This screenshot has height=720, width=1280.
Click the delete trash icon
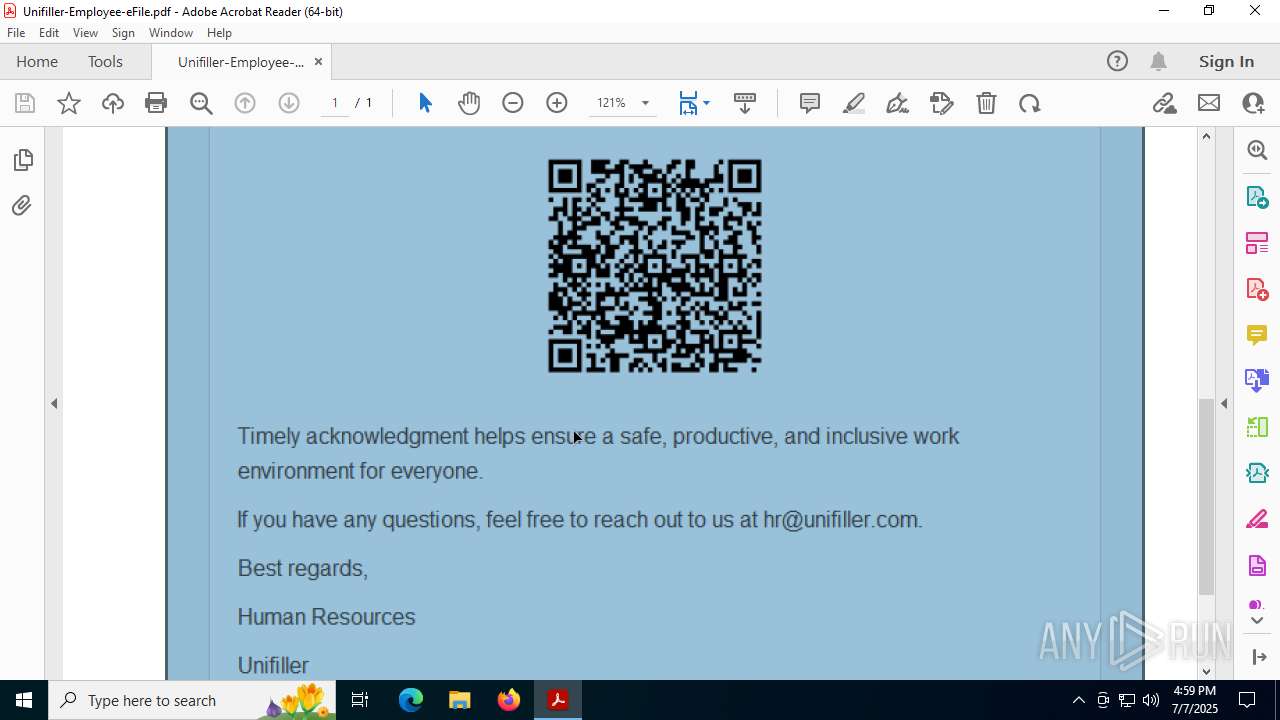(986, 103)
